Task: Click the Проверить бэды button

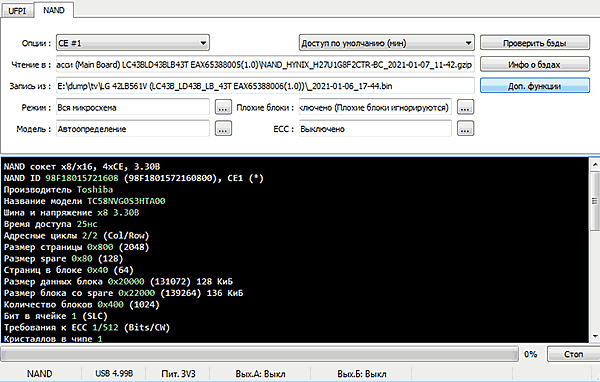Action: pos(535,43)
